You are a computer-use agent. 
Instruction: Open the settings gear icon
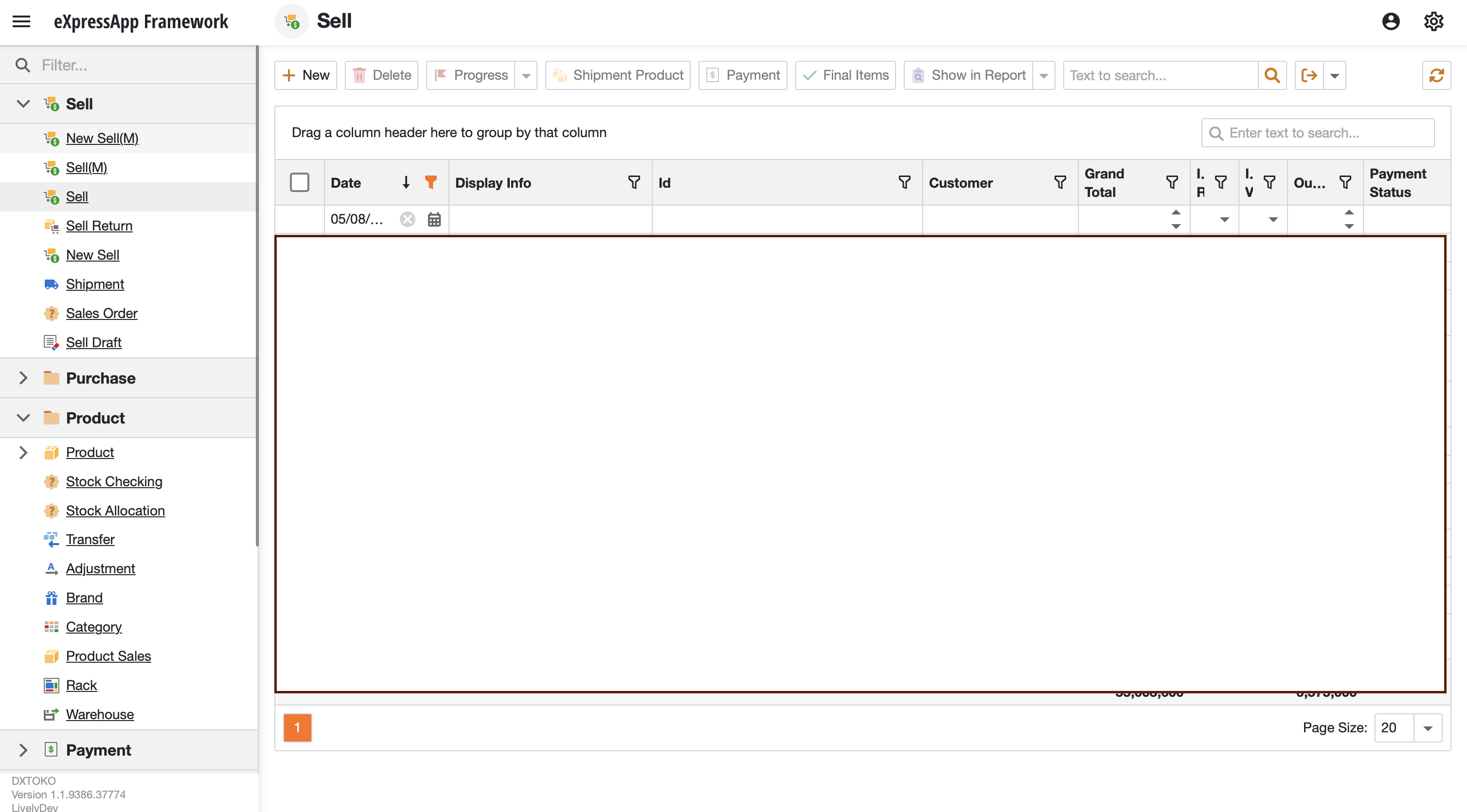[1433, 22]
